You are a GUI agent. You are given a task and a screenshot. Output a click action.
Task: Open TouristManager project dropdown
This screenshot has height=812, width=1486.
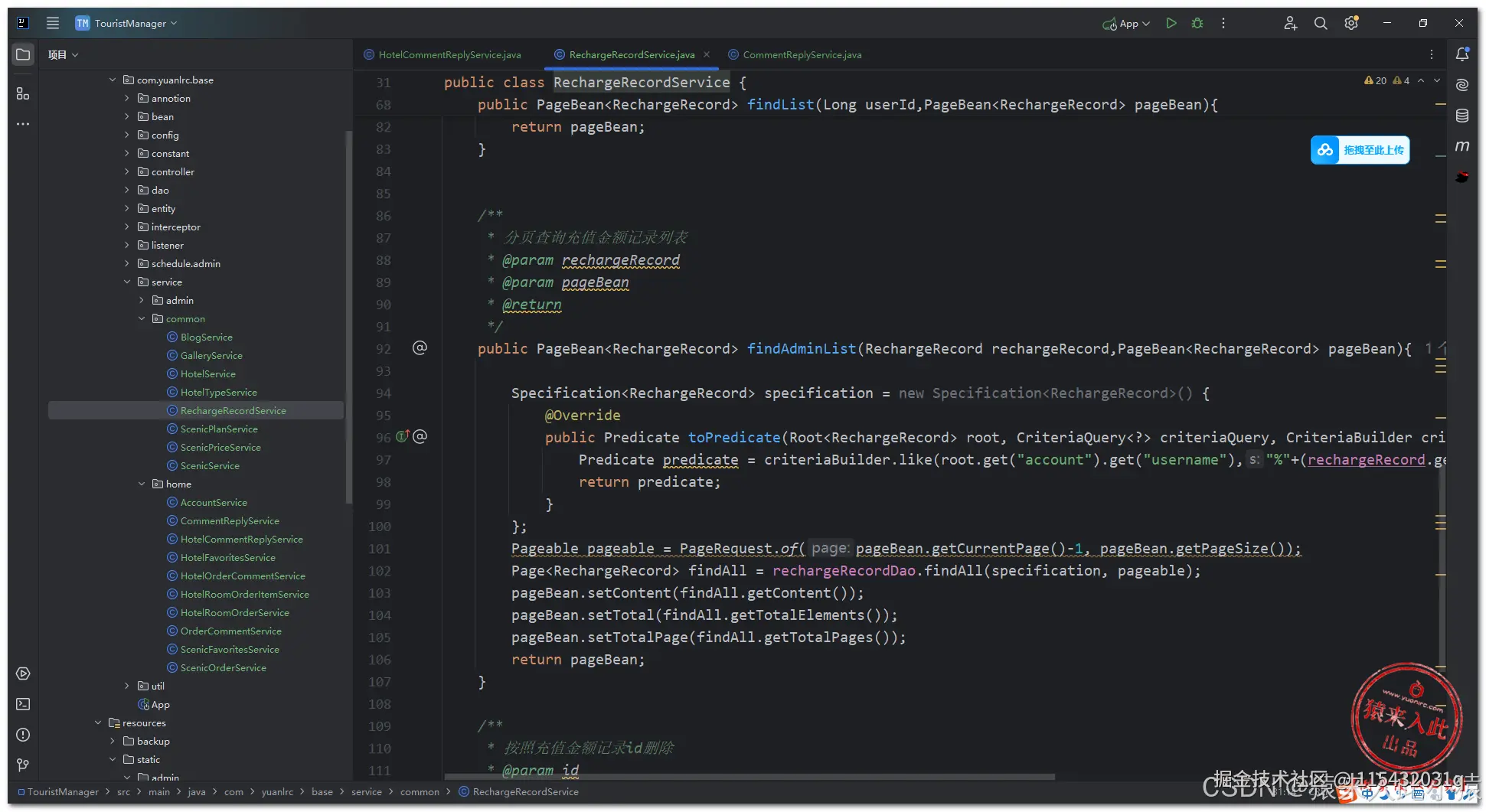[127, 23]
